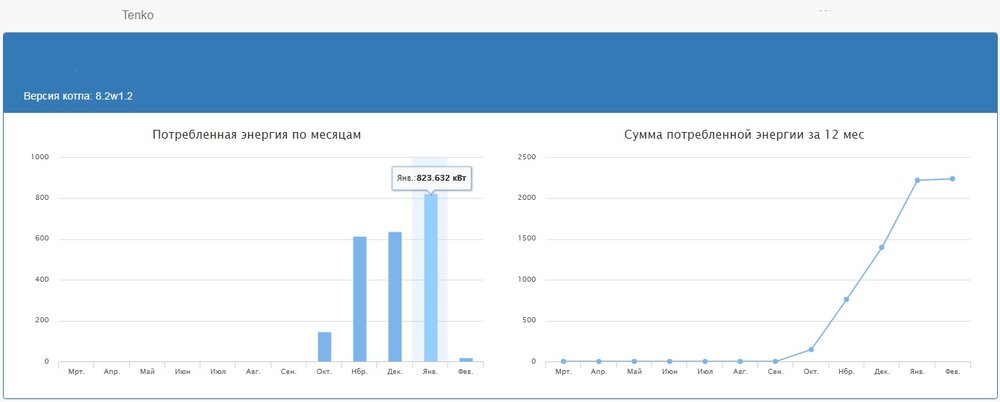Click the 200 value on bar chart y-axis
Viewport: 1000px width, 402px height.
(x=43, y=321)
